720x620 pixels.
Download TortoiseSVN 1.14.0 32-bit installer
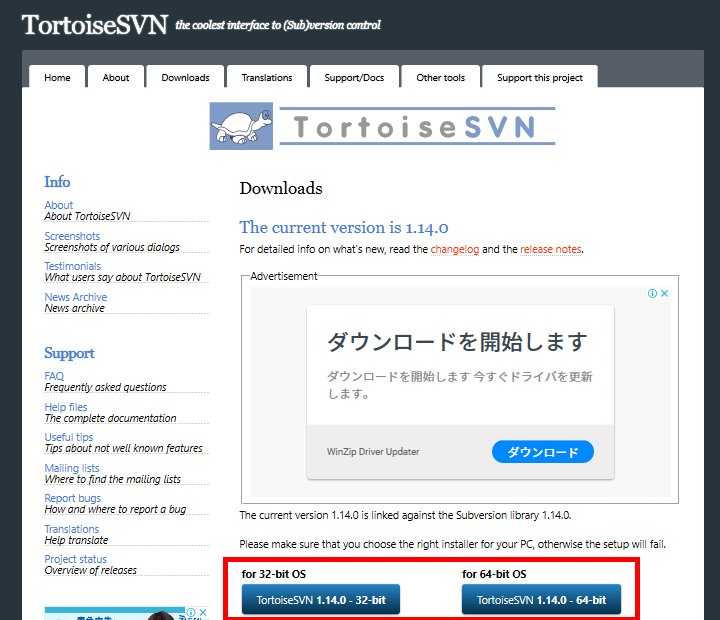pyautogui.click(x=321, y=599)
